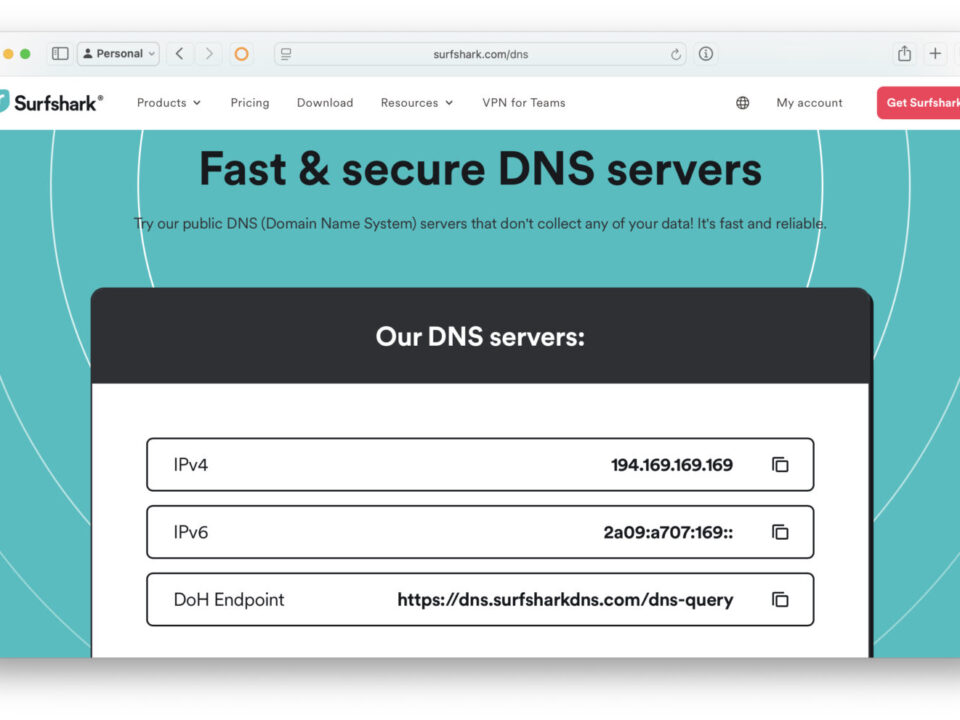The width and height of the screenshot is (960, 720).
Task: Click the Get Surfshark button
Action: tap(918, 103)
